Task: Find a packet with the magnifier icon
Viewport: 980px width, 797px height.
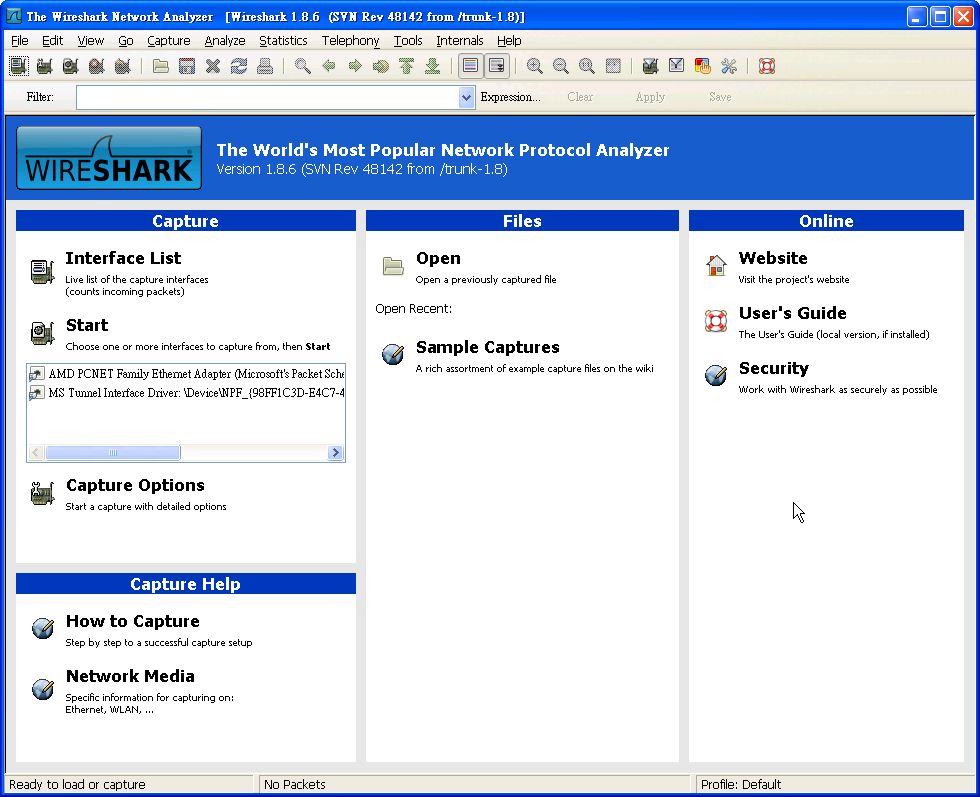Action: (302, 66)
